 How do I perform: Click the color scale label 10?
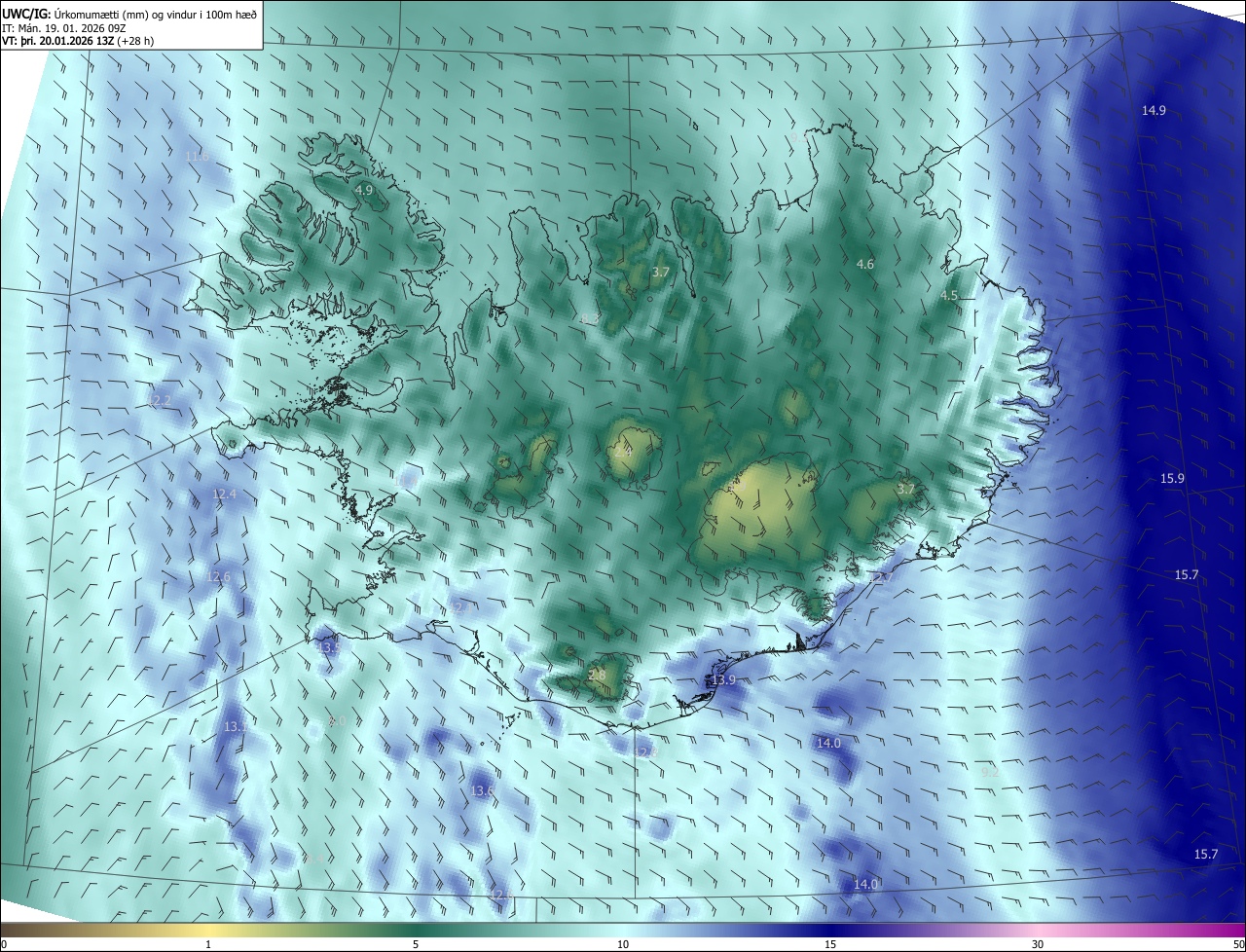(623, 944)
